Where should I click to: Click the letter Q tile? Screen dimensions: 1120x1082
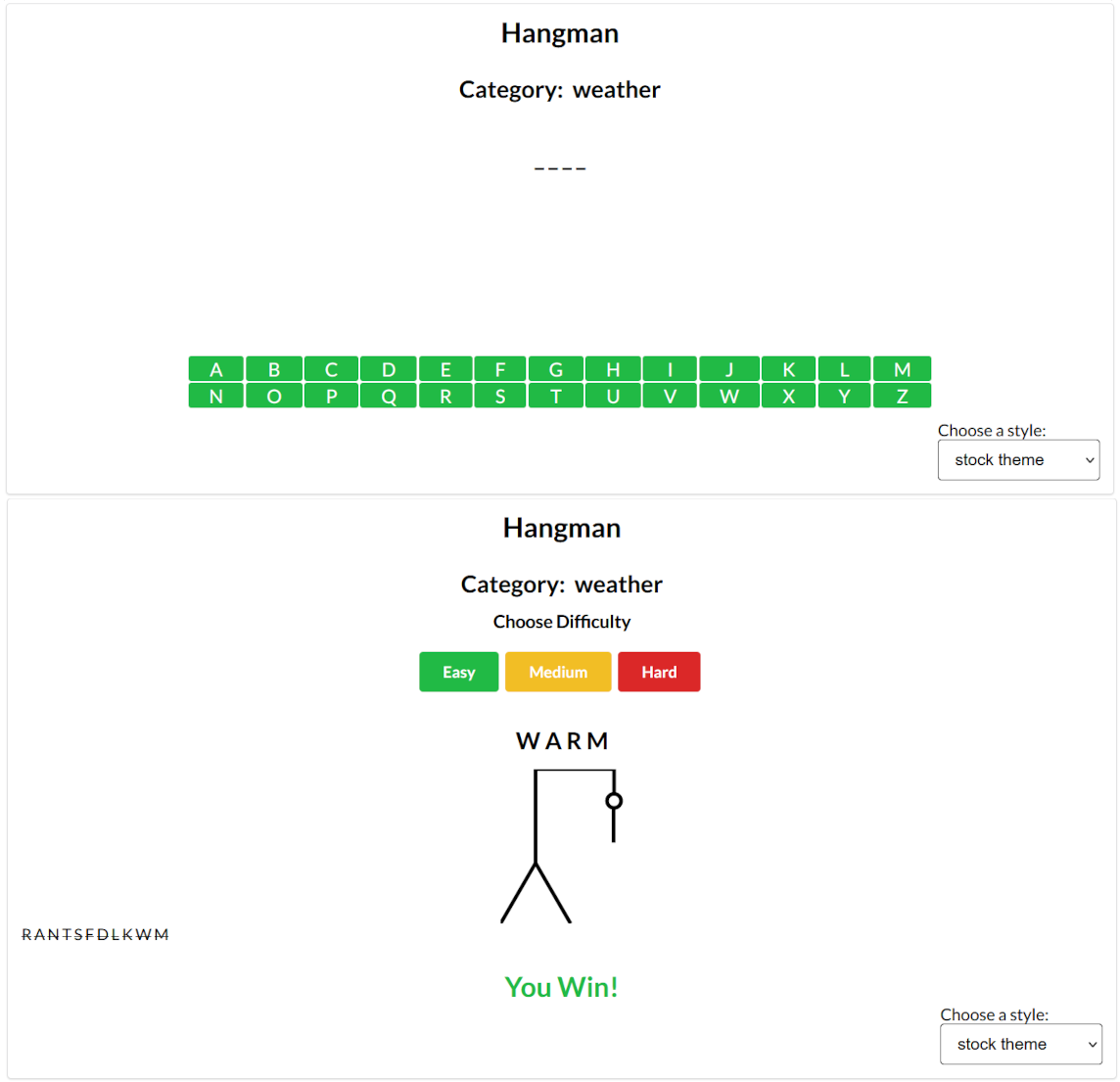pyautogui.click(x=389, y=397)
